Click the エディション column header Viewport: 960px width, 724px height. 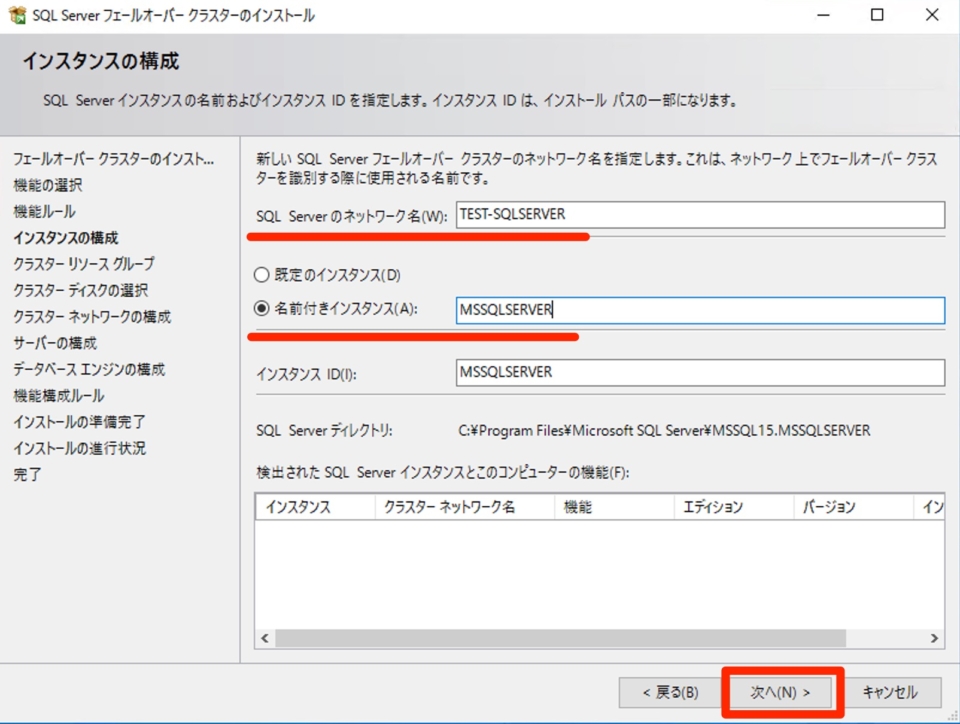click(x=733, y=507)
